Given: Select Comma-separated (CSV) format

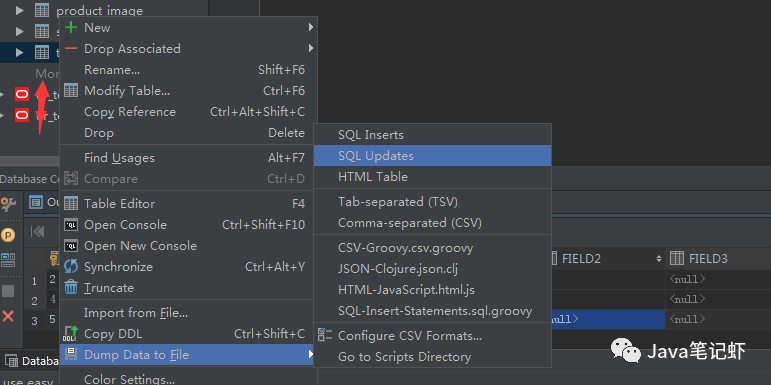Looking at the screenshot, I should point(432,223).
